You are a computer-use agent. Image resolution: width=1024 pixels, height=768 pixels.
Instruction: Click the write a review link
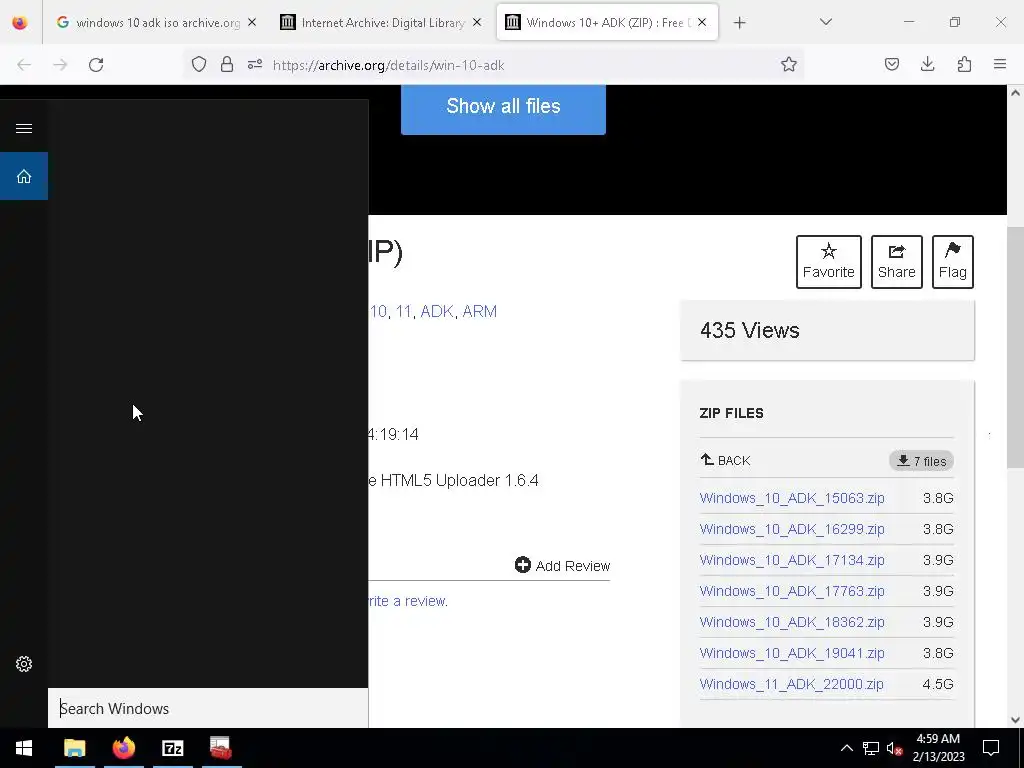click(408, 601)
